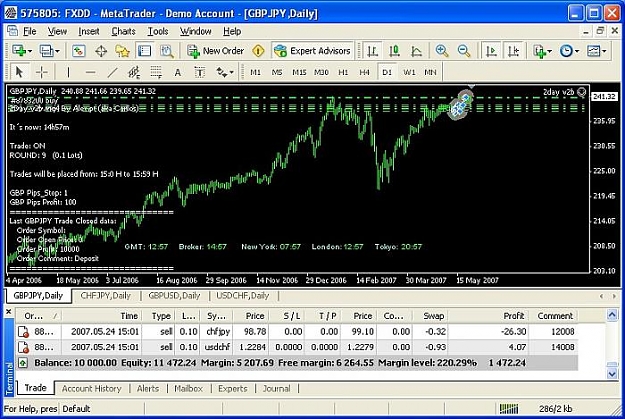The height and width of the screenshot is (419, 625).
Task: Toggle the Terminal window icon
Action: 144,51
